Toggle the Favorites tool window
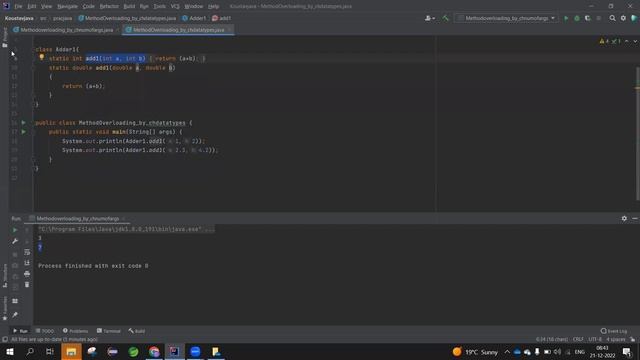640x360 pixels. pos(4,308)
